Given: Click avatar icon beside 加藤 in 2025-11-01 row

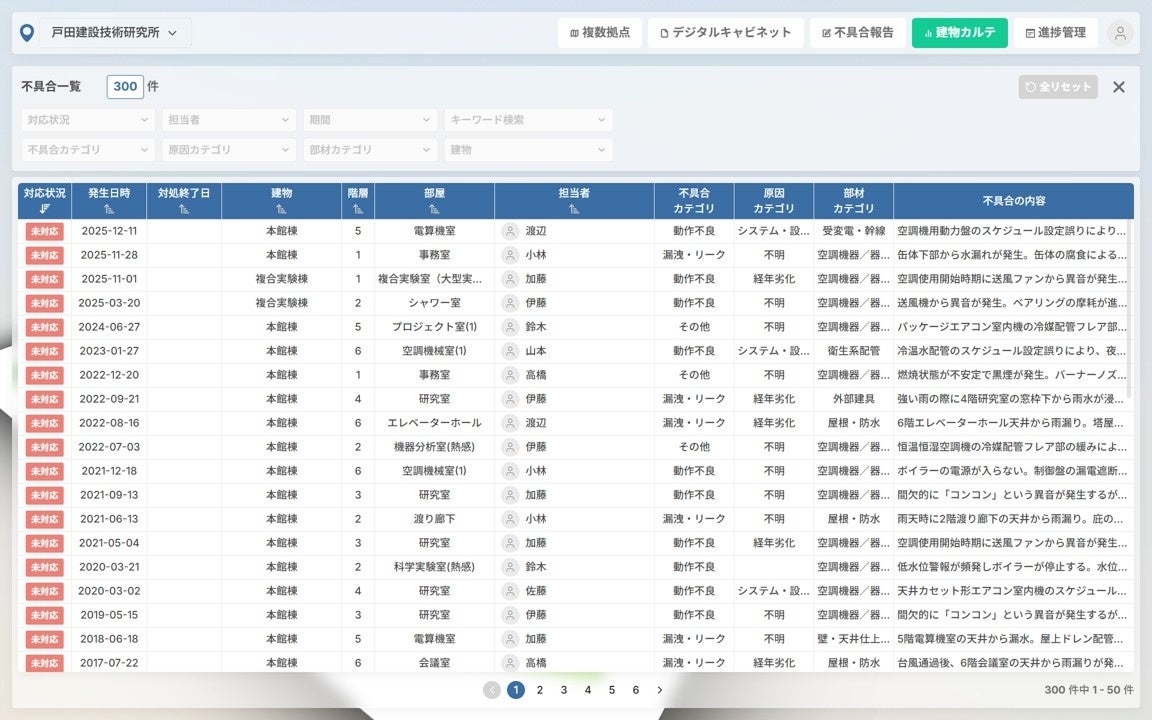Looking at the screenshot, I should point(510,279).
